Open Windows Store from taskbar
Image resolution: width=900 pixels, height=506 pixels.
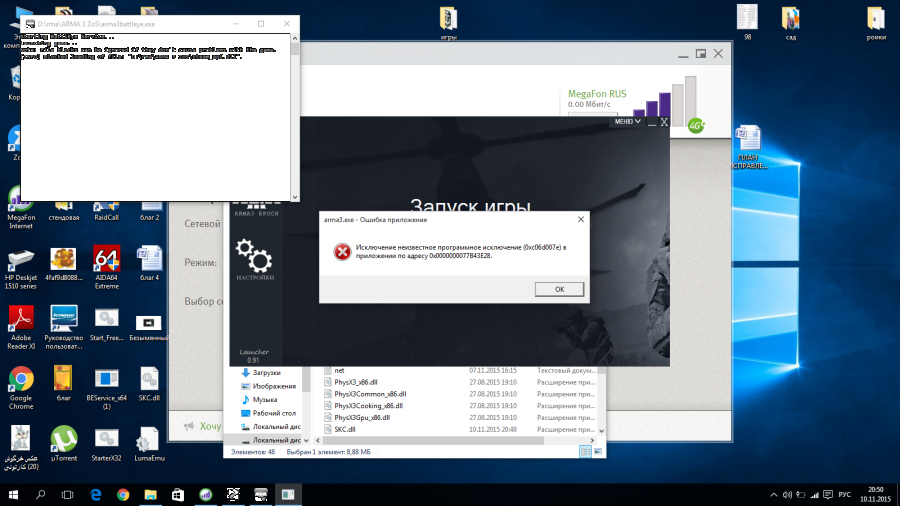coord(178,495)
